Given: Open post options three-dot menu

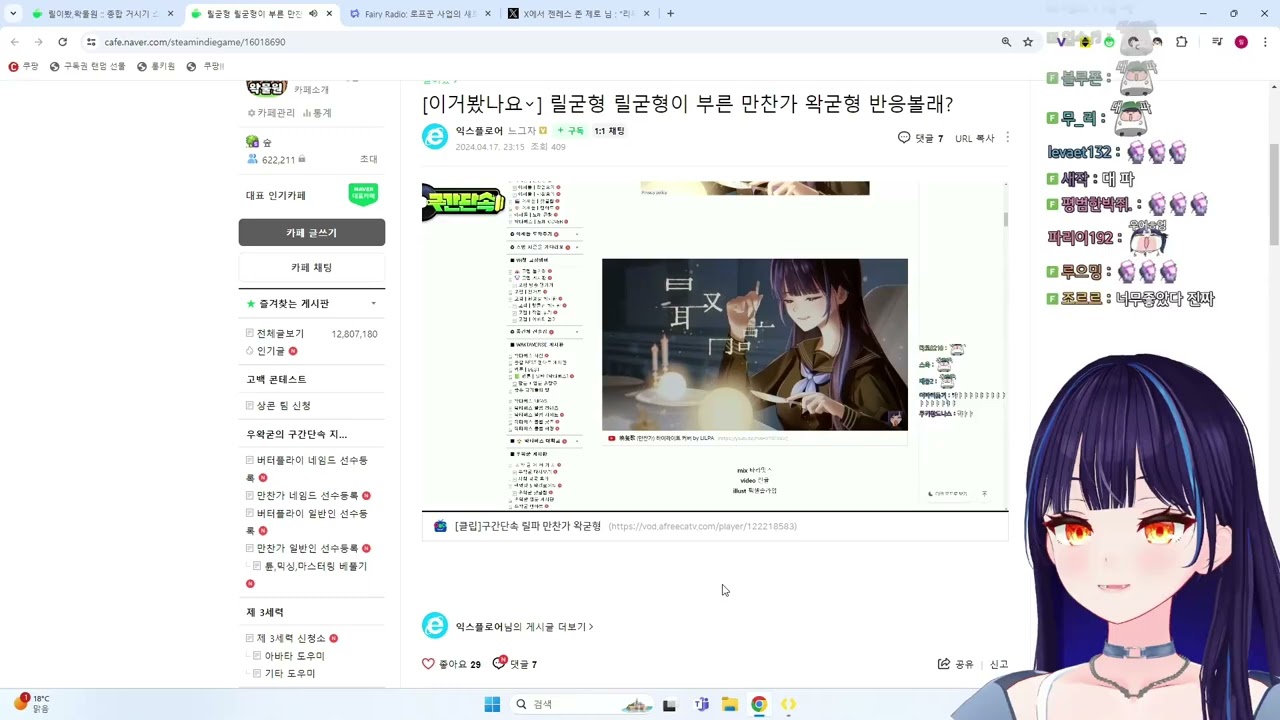Looking at the screenshot, I should point(1007,138).
